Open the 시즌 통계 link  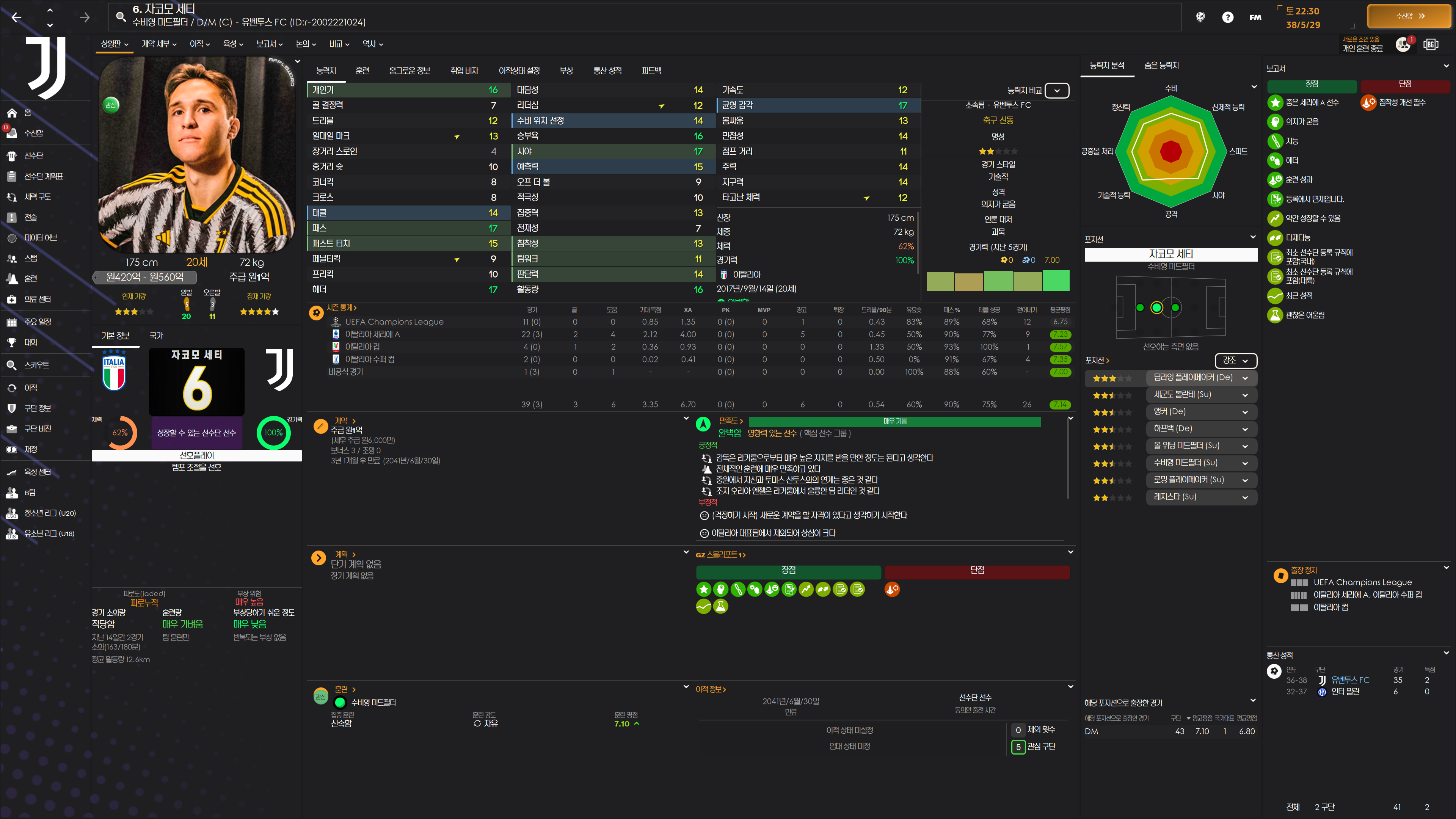point(341,308)
